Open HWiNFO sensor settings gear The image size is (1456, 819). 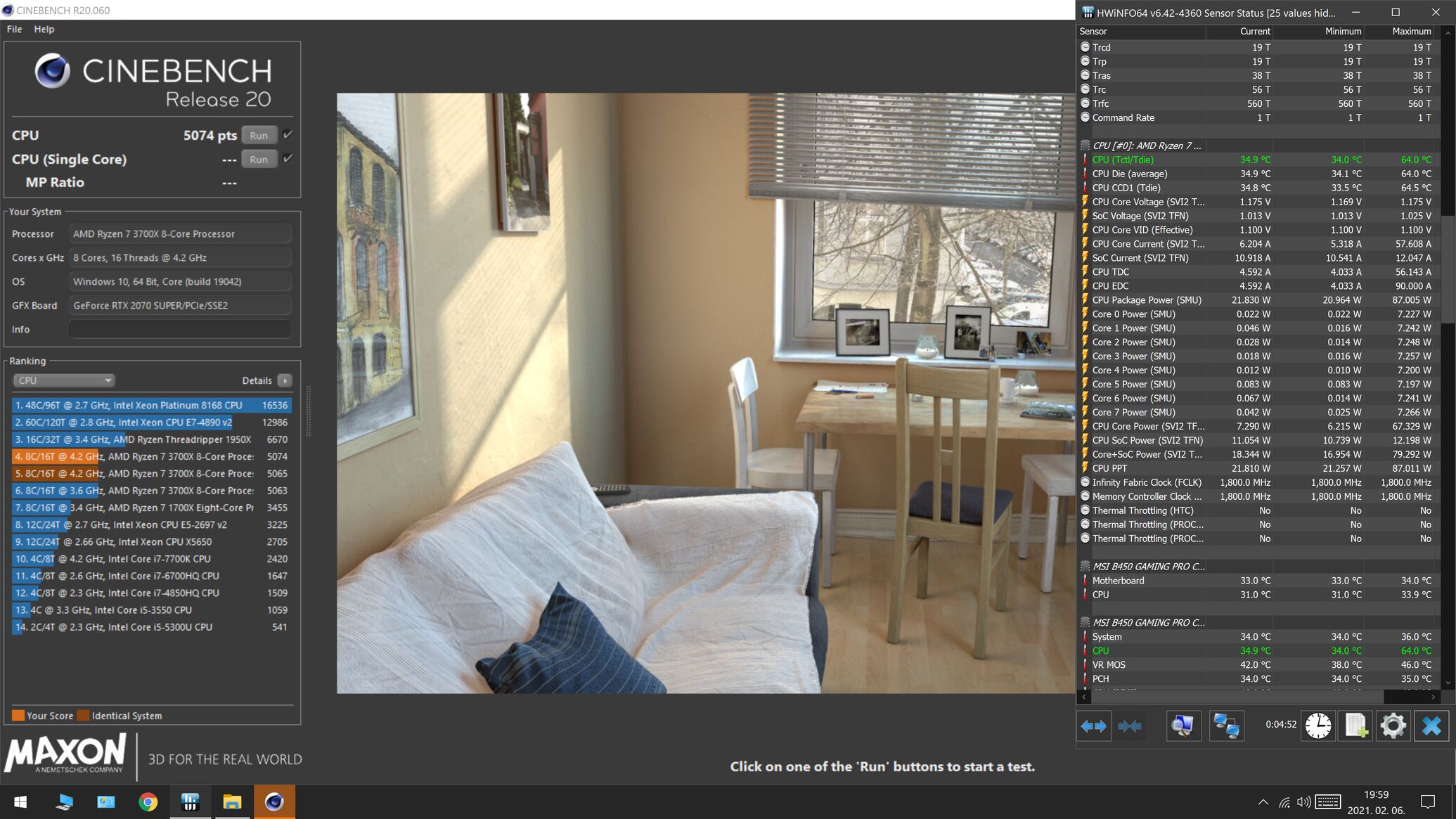tap(1393, 726)
